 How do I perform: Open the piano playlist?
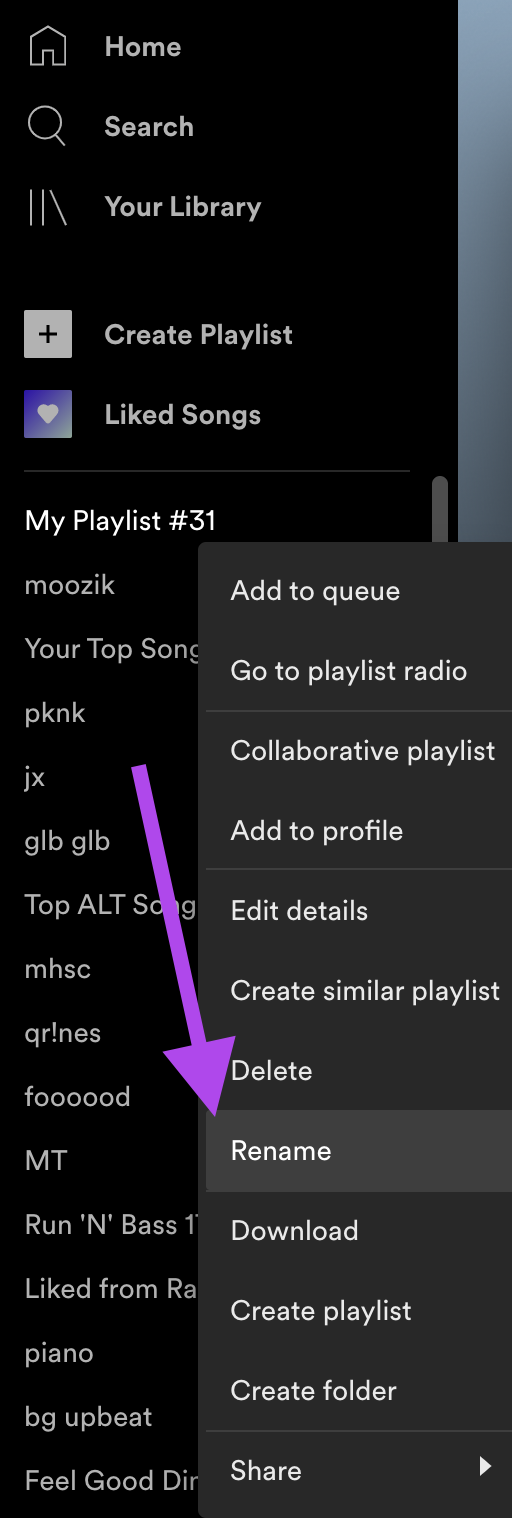click(x=59, y=1353)
